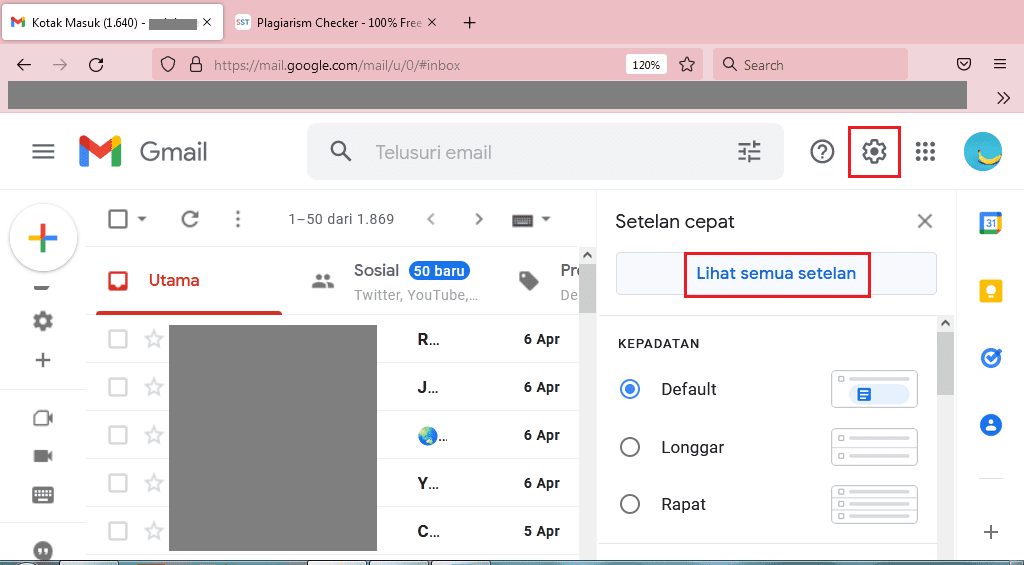Go back in browser history

[24, 65]
